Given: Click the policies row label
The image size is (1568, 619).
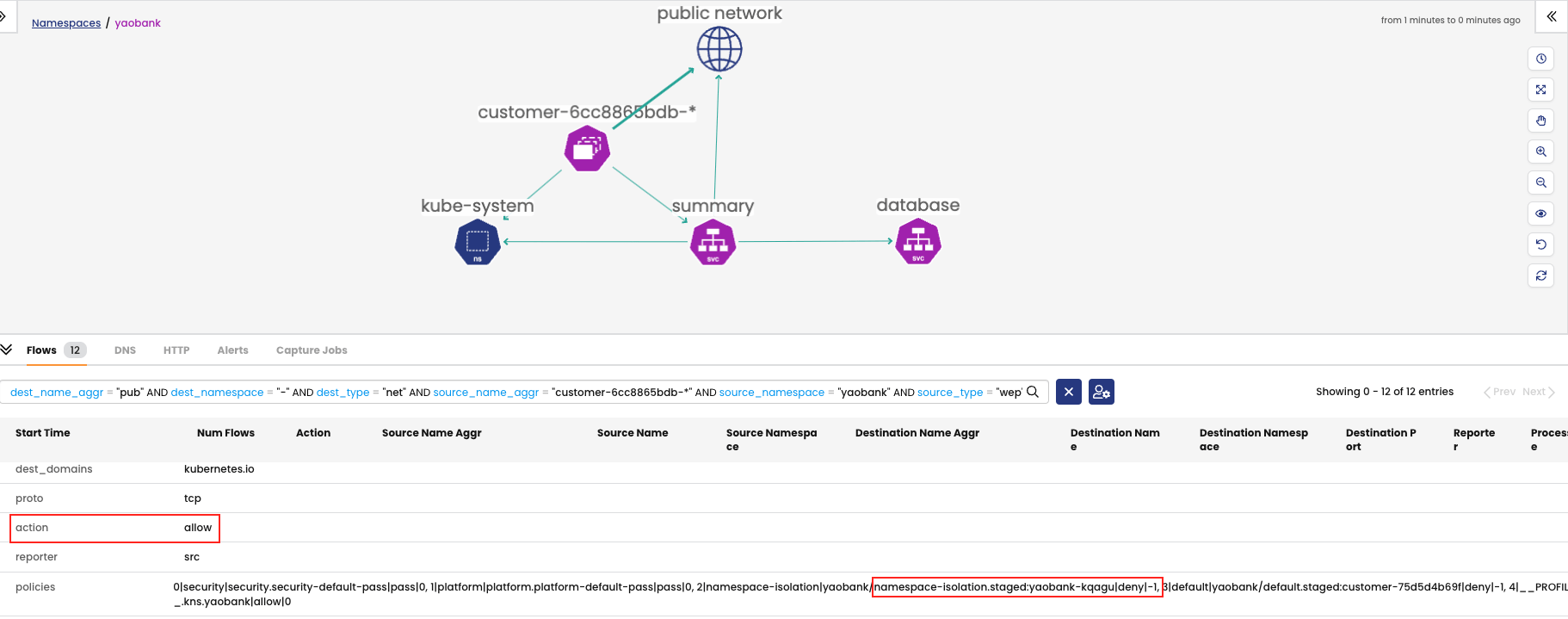Looking at the screenshot, I should pos(35,587).
